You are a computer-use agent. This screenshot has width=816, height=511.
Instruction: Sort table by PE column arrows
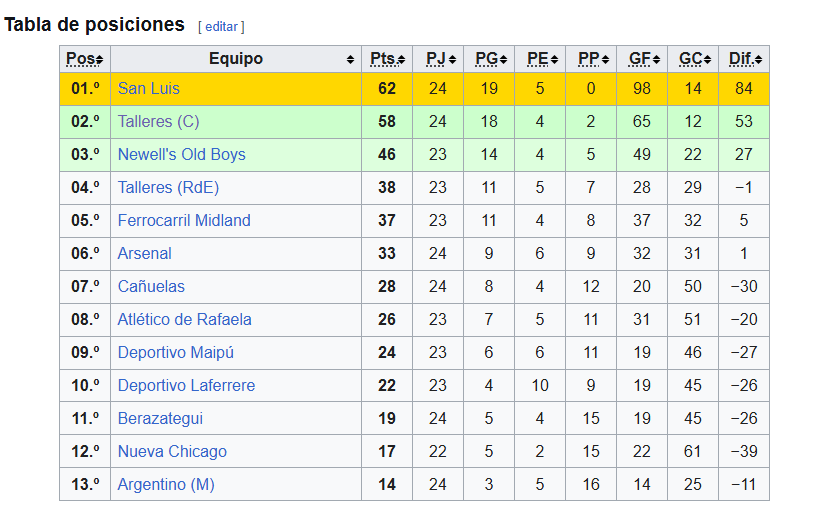pos(554,59)
